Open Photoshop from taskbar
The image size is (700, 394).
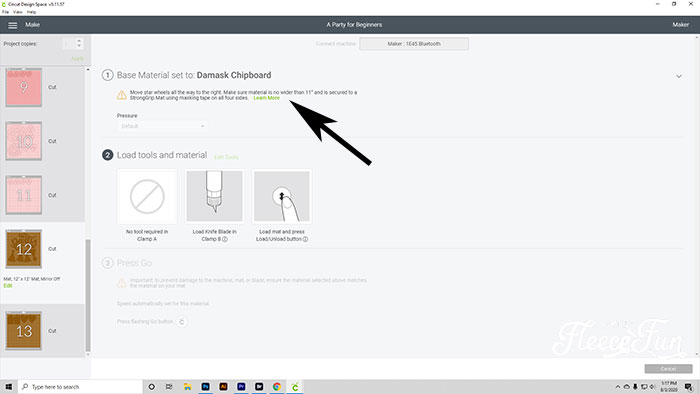pyautogui.click(x=205, y=387)
